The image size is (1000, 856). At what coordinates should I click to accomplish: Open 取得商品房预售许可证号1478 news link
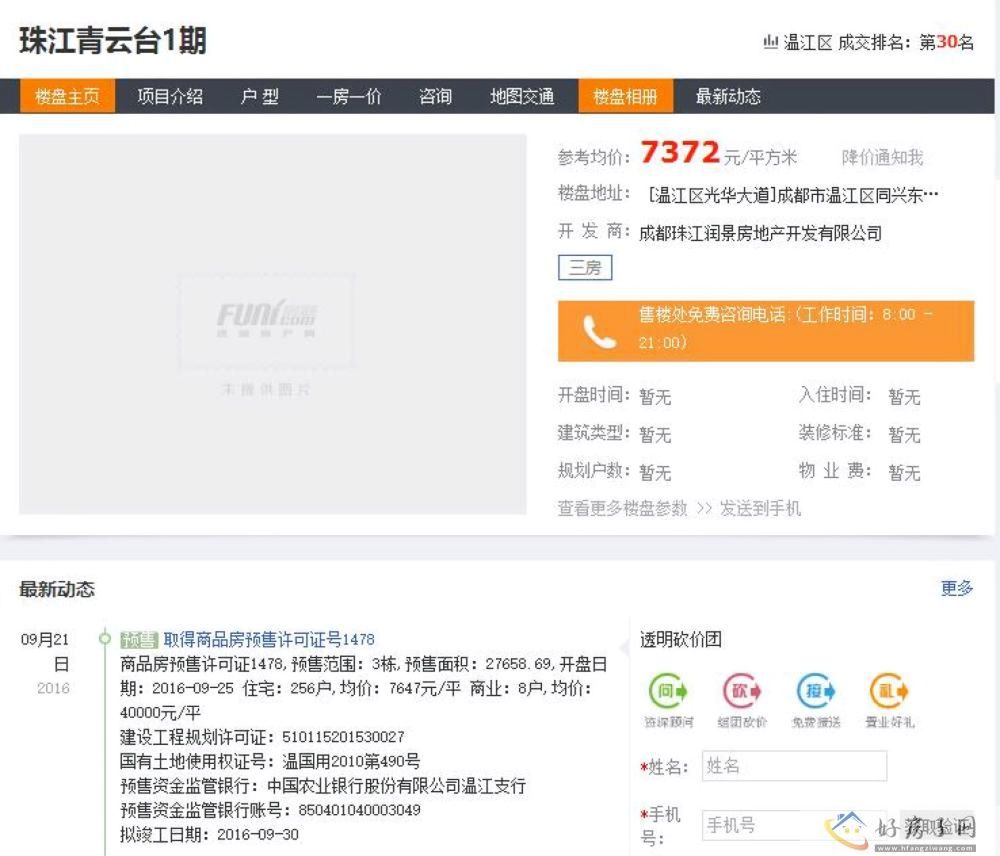[x=269, y=639]
